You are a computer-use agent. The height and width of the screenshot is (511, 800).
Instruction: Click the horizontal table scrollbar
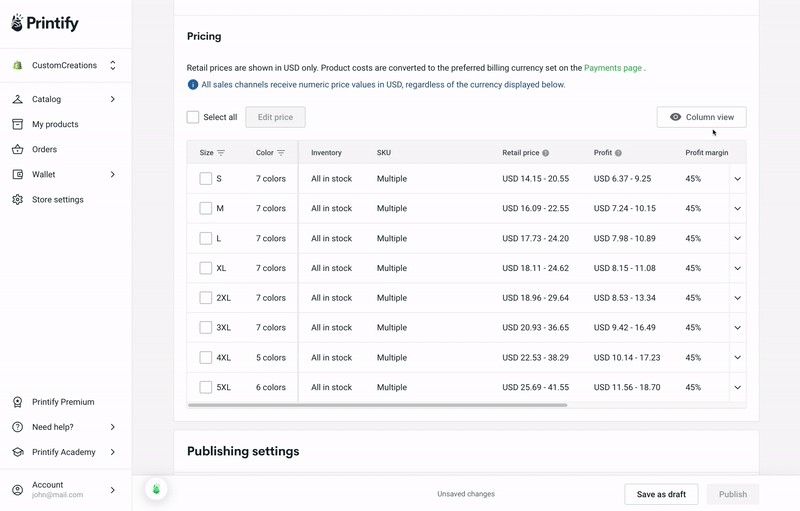click(x=378, y=405)
